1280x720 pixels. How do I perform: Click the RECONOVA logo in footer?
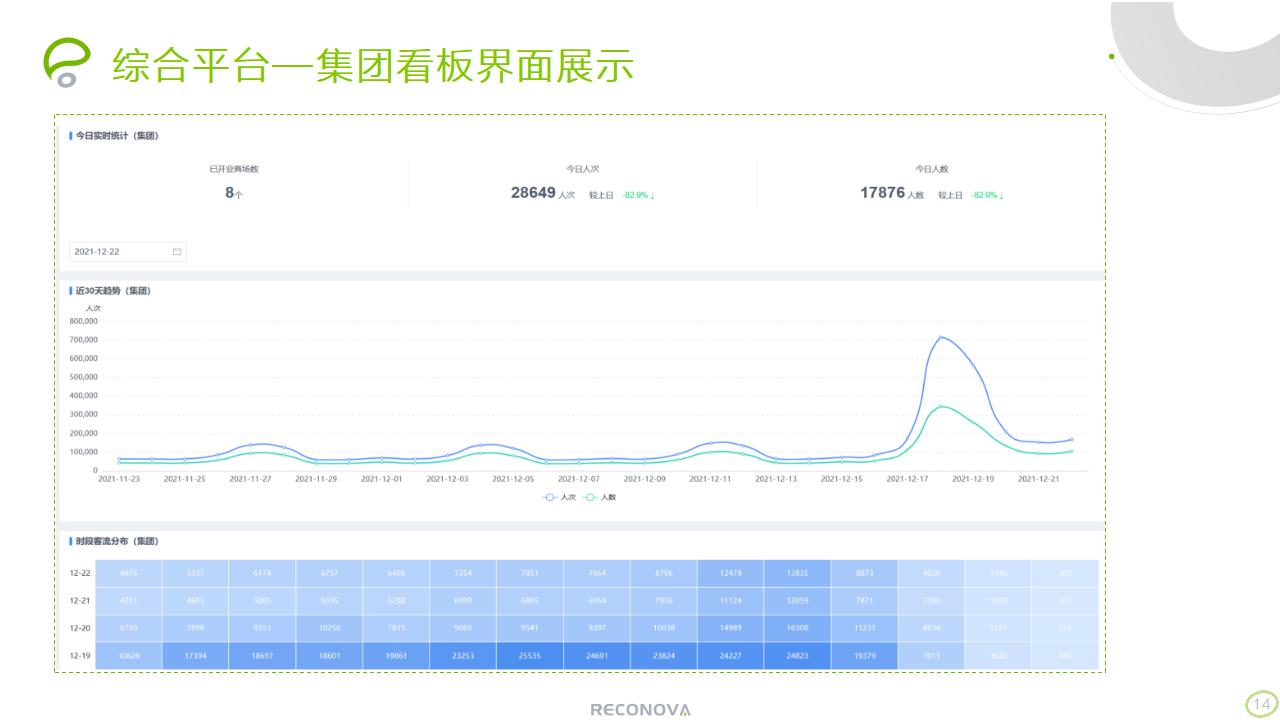tap(640, 710)
